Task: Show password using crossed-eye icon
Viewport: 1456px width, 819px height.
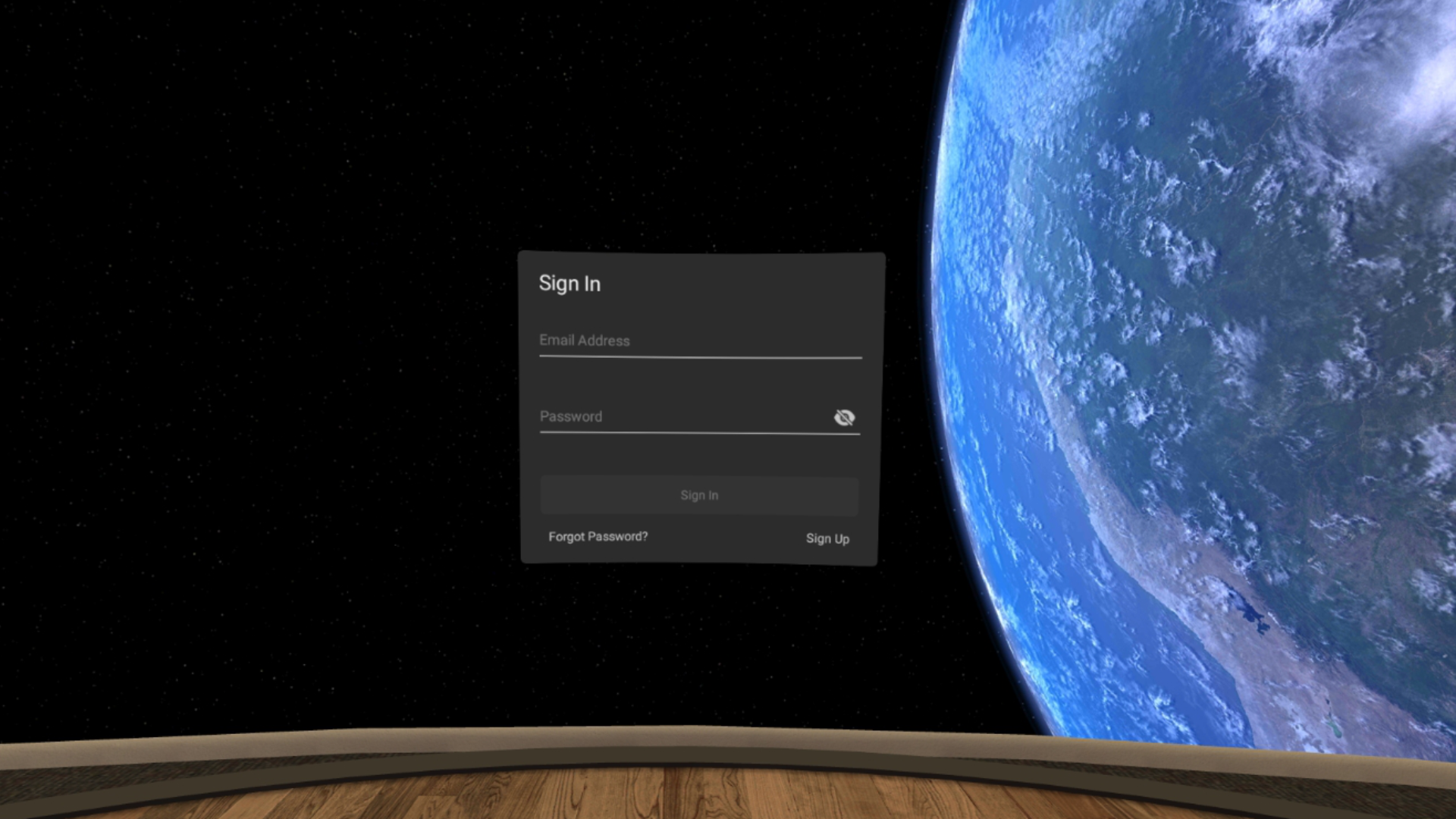Action: coord(844,418)
